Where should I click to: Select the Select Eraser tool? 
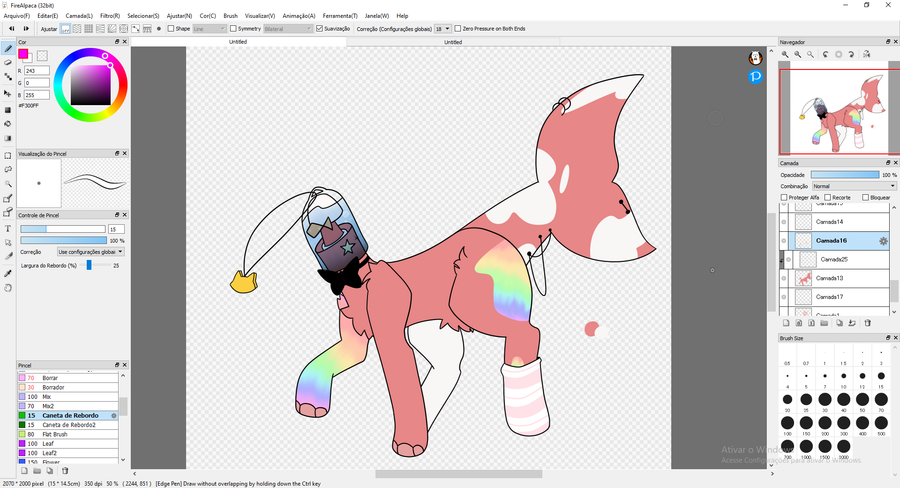click(8, 212)
